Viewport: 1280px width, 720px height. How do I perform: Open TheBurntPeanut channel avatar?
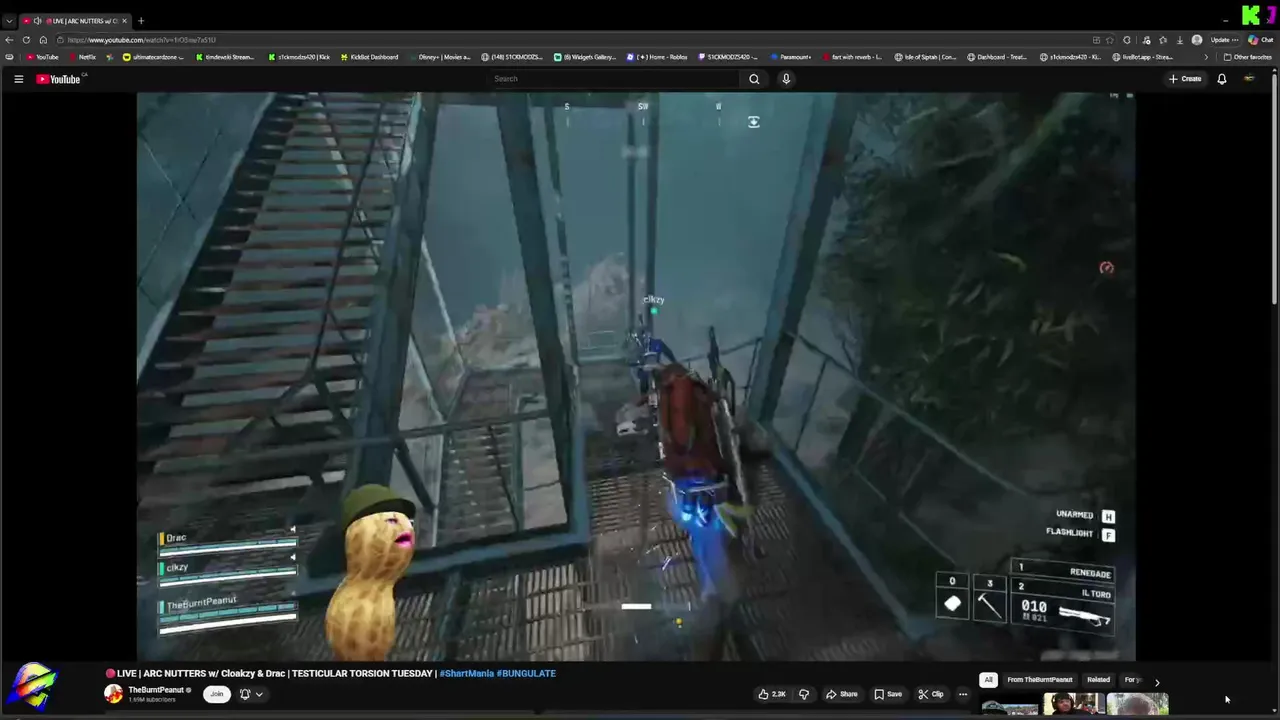pyautogui.click(x=114, y=693)
